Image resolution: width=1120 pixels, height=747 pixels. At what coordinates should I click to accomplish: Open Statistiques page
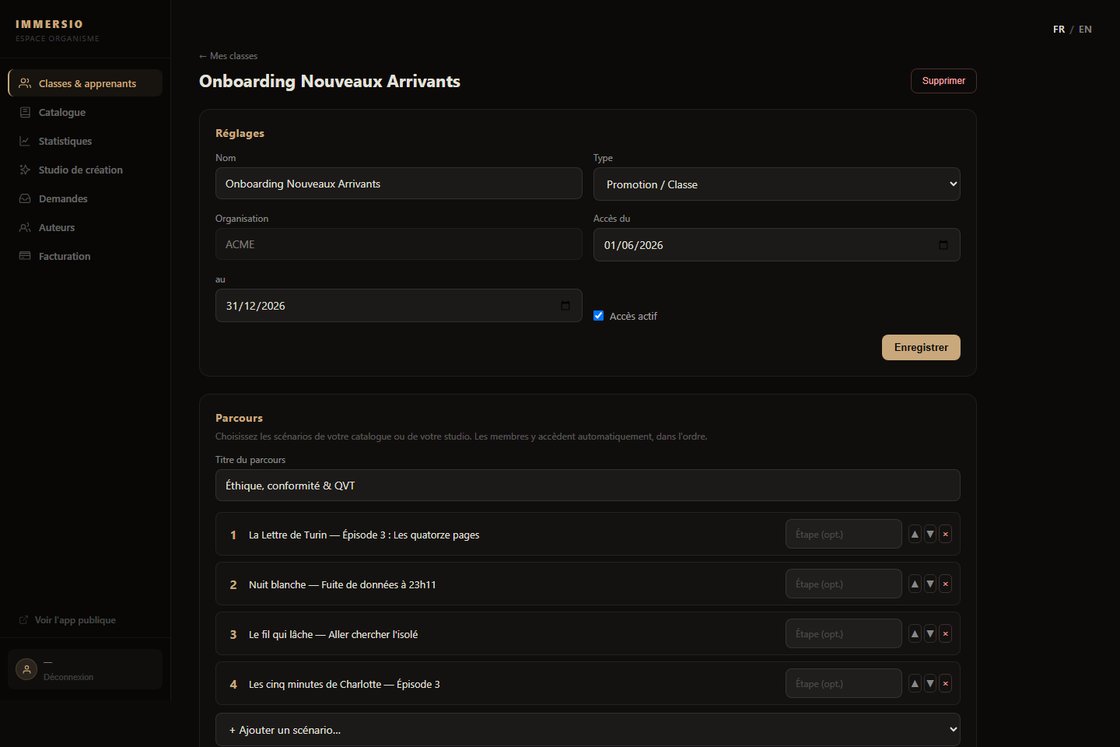(x=86, y=141)
